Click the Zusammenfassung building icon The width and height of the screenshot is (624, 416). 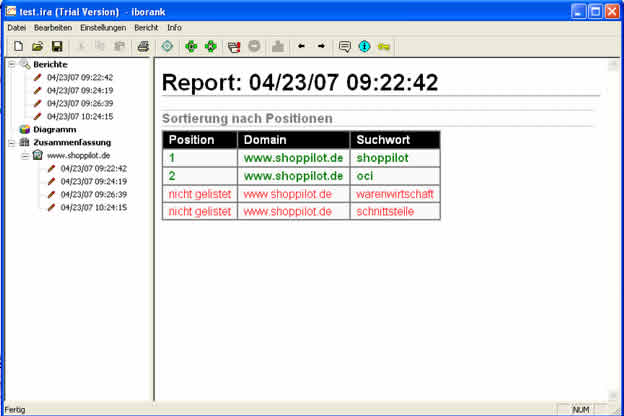click(x=25, y=142)
